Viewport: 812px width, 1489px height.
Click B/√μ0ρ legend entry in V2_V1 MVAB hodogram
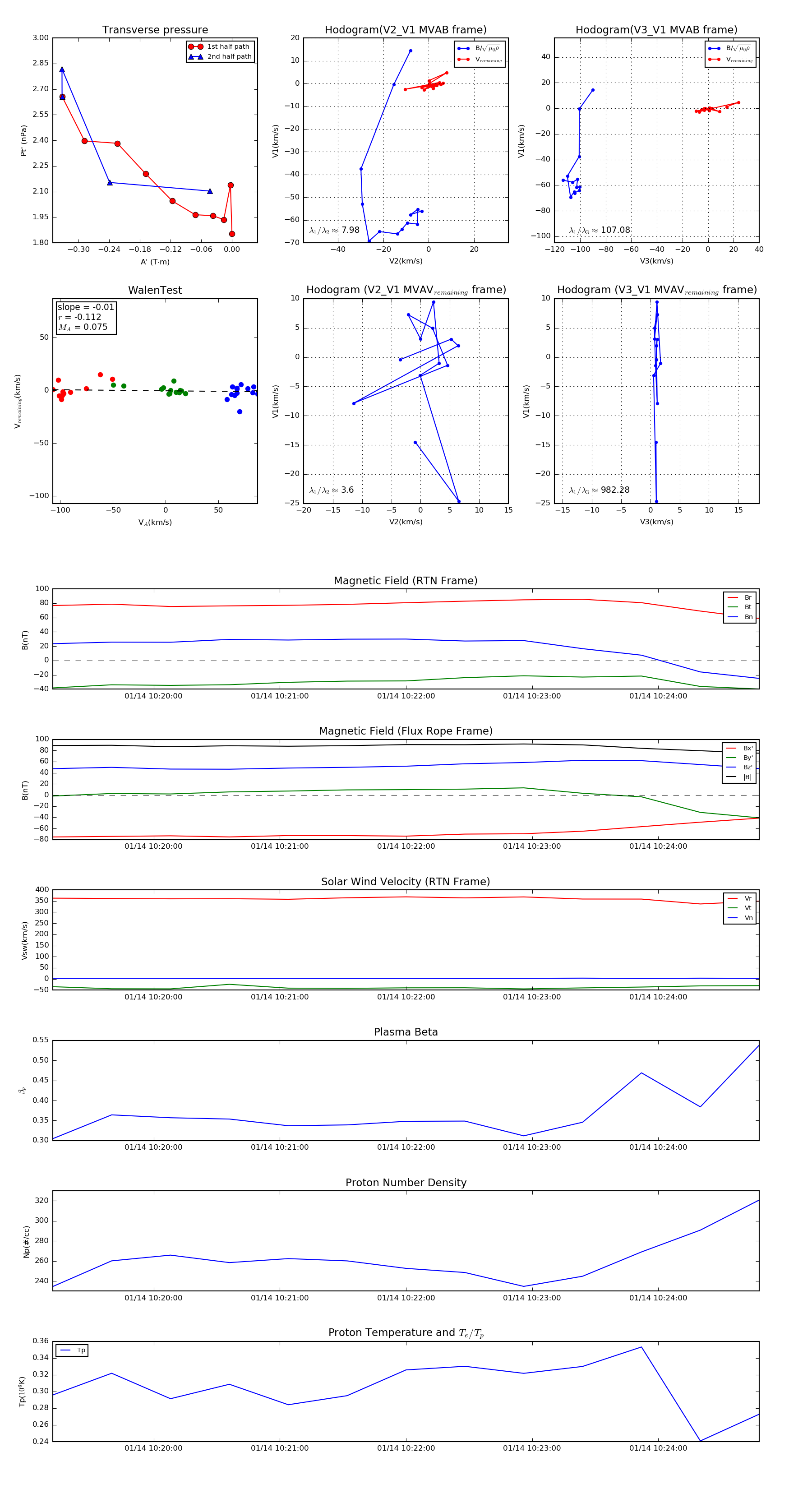tap(480, 49)
